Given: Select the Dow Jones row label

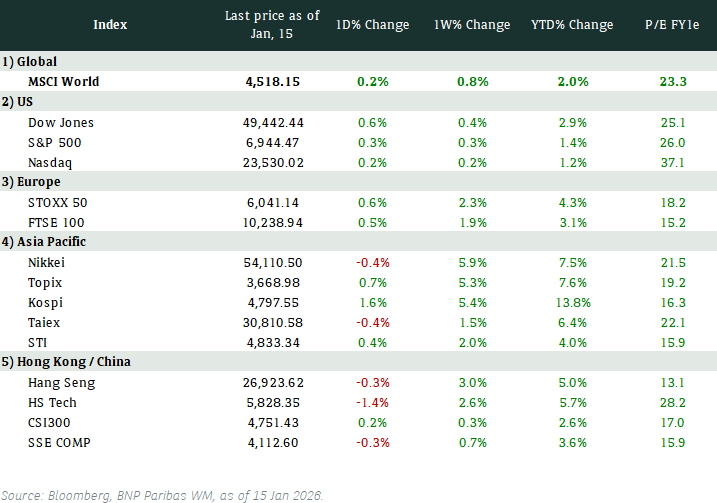Looking at the screenshot, I should coord(61,122).
